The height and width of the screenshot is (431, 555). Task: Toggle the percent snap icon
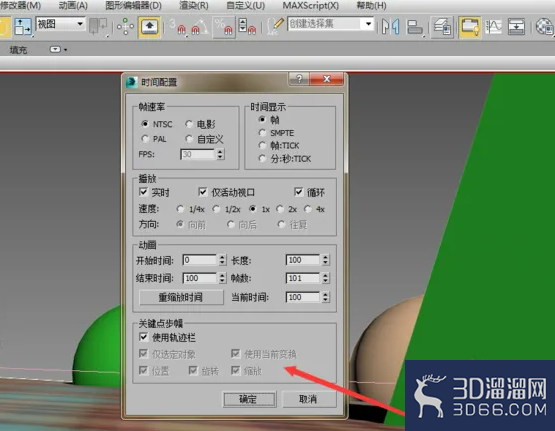[x=224, y=27]
